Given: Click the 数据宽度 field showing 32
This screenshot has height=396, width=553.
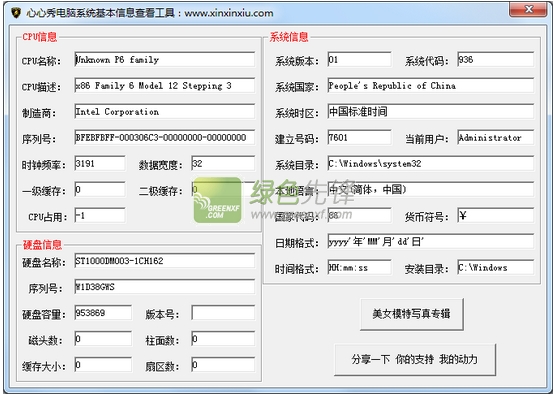Looking at the screenshot, I should 223,164.
